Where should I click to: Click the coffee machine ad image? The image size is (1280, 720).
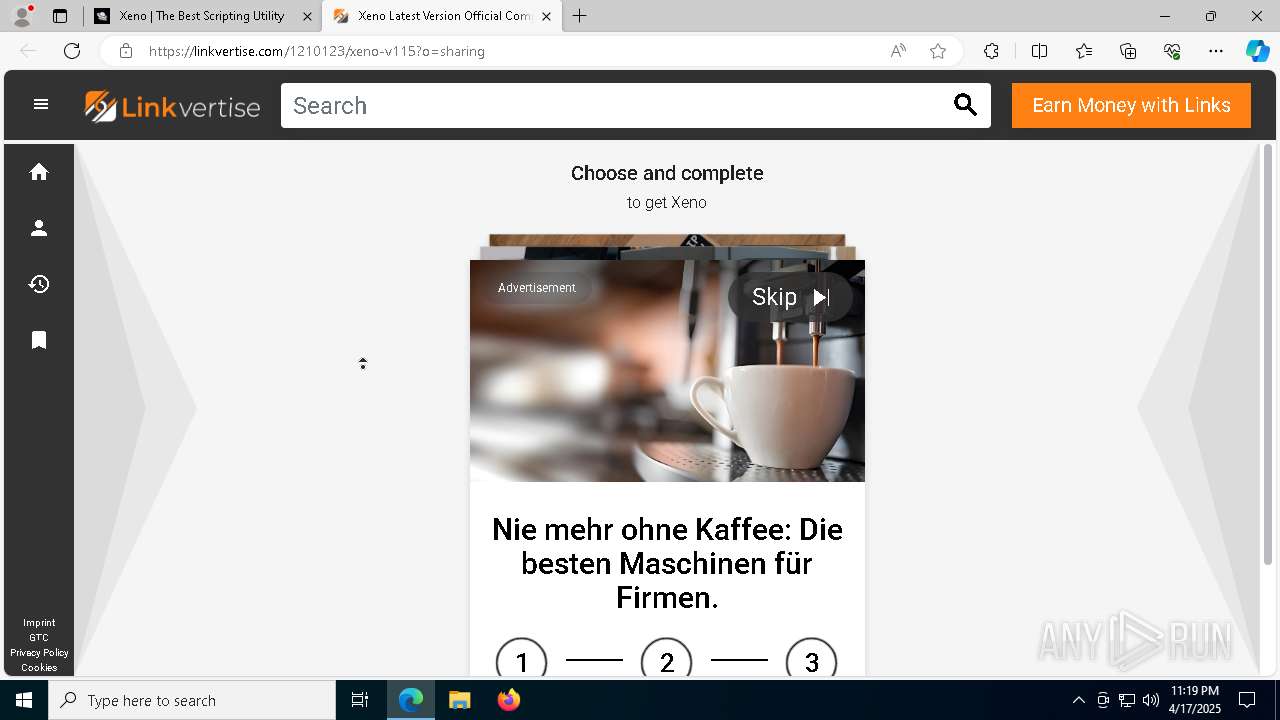(667, 371)
